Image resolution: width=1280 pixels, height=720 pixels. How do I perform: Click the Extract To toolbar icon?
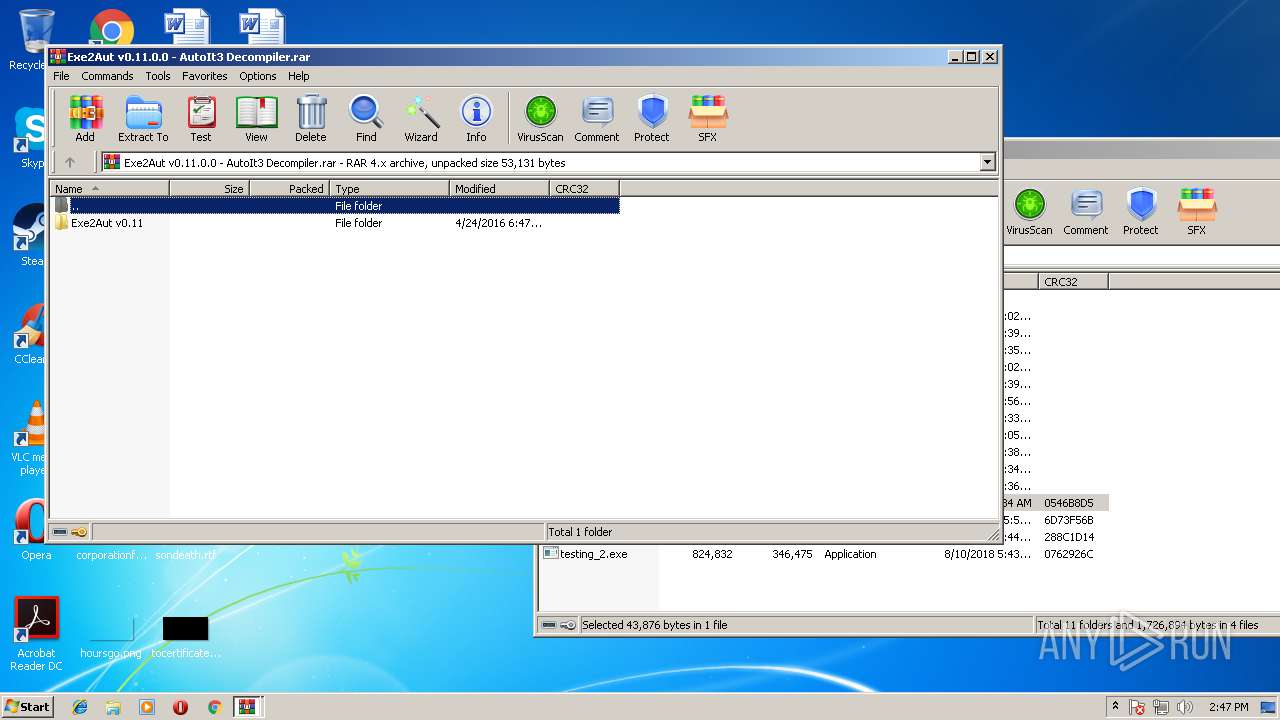tap(143, 119)
